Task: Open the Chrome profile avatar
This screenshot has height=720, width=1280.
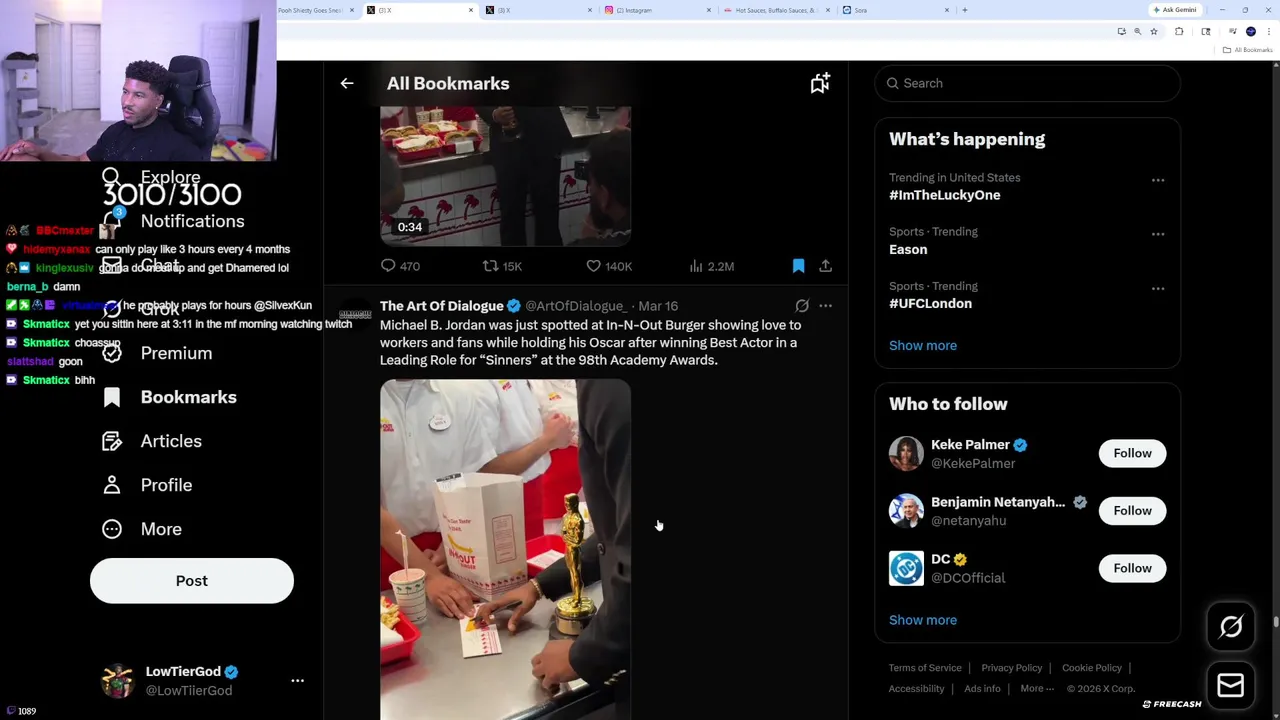Action: (x=1251, y=32)
